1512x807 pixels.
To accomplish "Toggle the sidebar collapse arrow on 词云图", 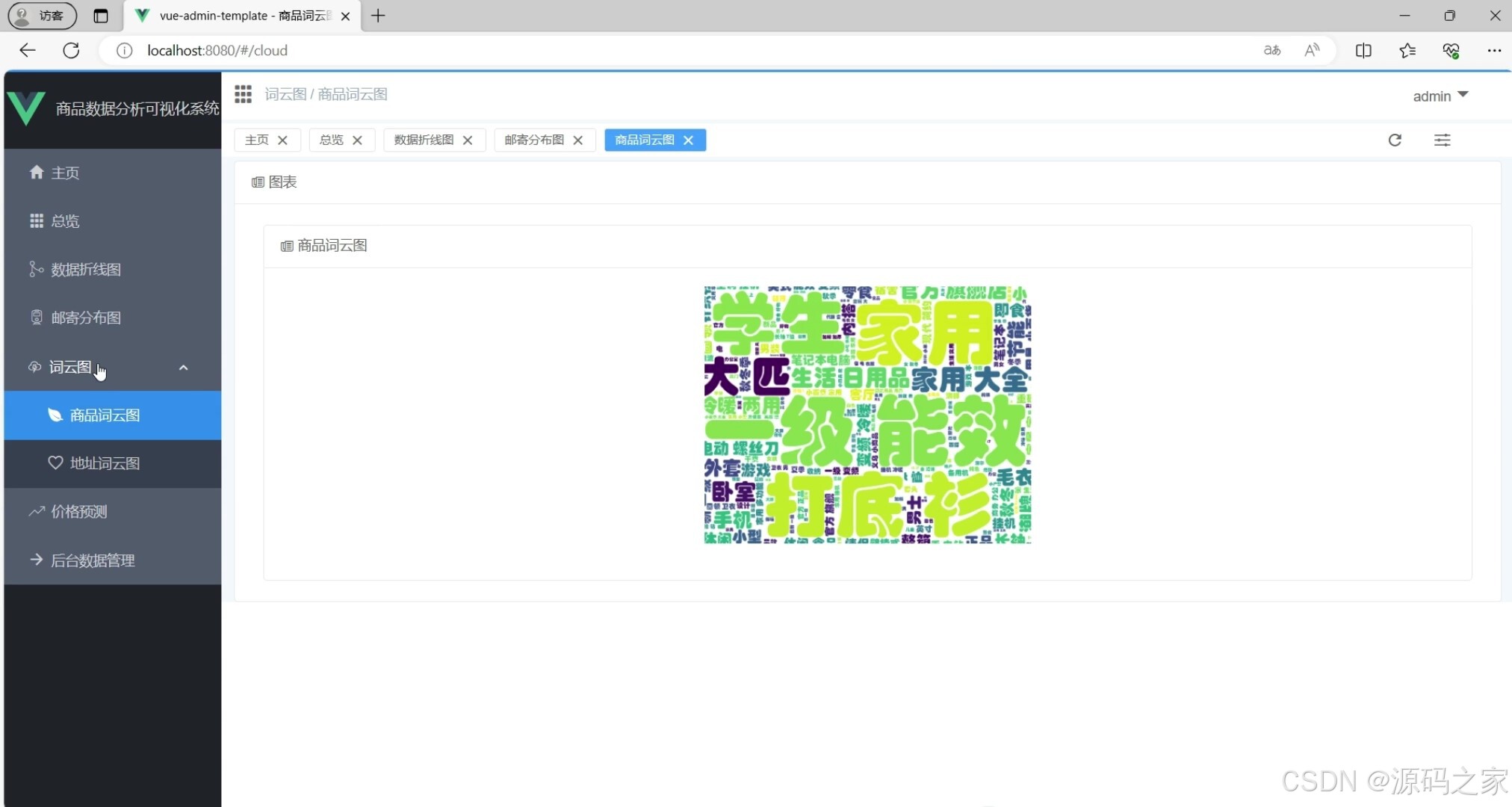I will tap(183, 367).
